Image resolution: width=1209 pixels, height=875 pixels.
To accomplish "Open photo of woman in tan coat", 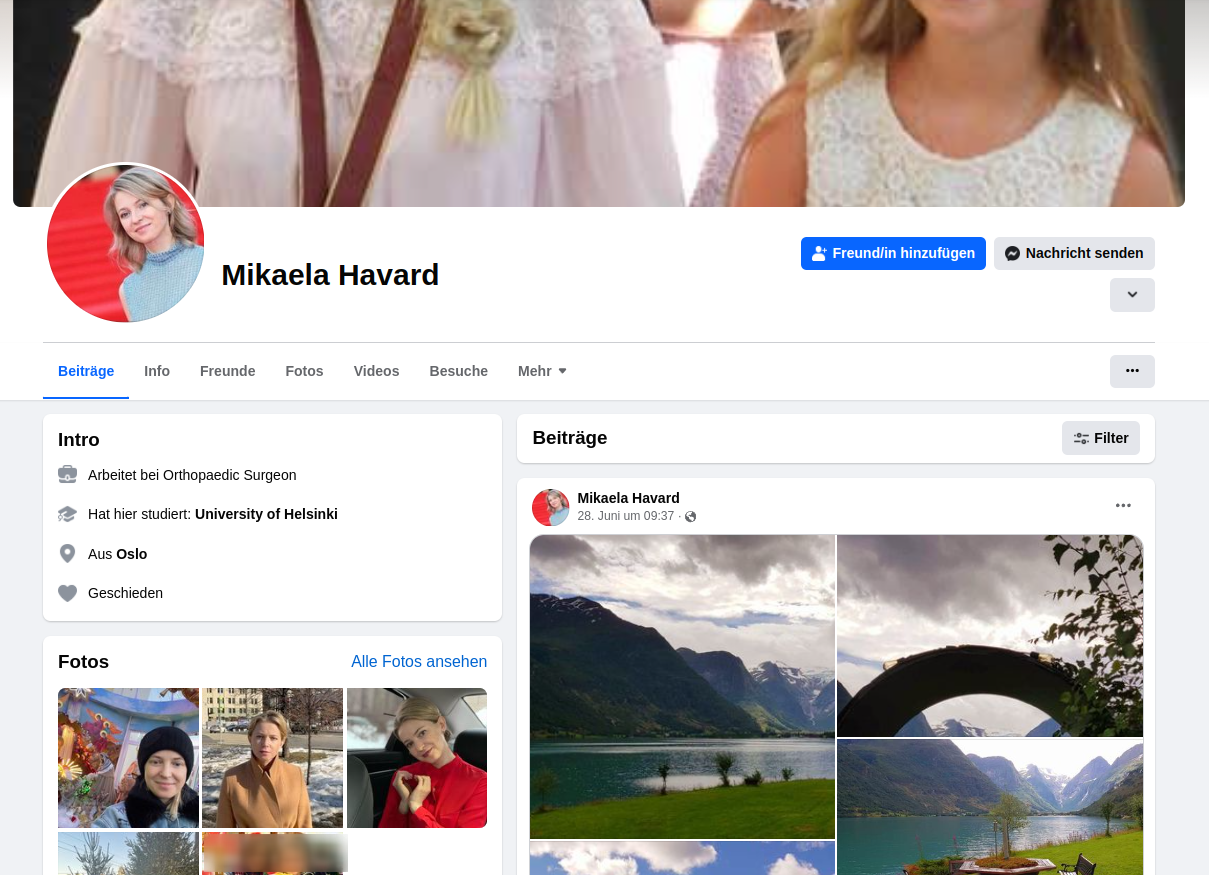I will click(x=273, y=758).
